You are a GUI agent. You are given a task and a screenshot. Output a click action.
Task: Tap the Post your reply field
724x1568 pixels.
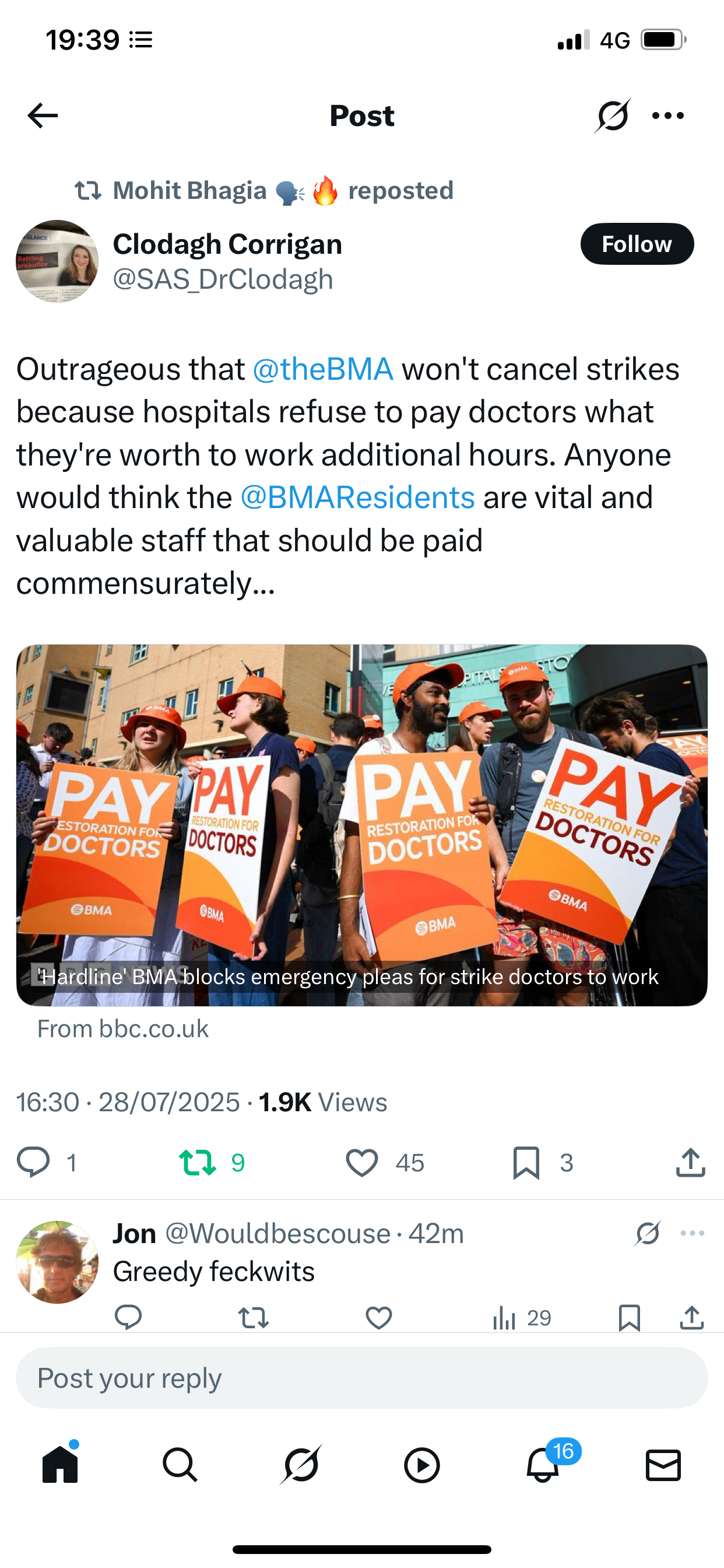click(362, 1377)
